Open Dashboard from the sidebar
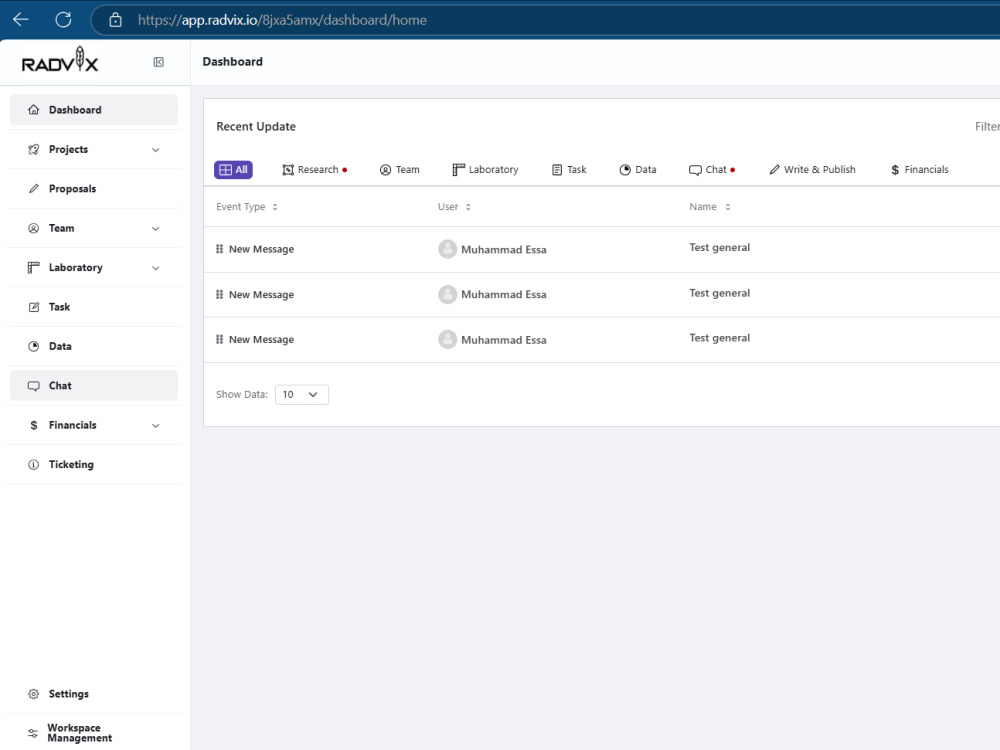The height and width of the screenshot is (750, 1000). pyautogui.click(x=94, y=110)
